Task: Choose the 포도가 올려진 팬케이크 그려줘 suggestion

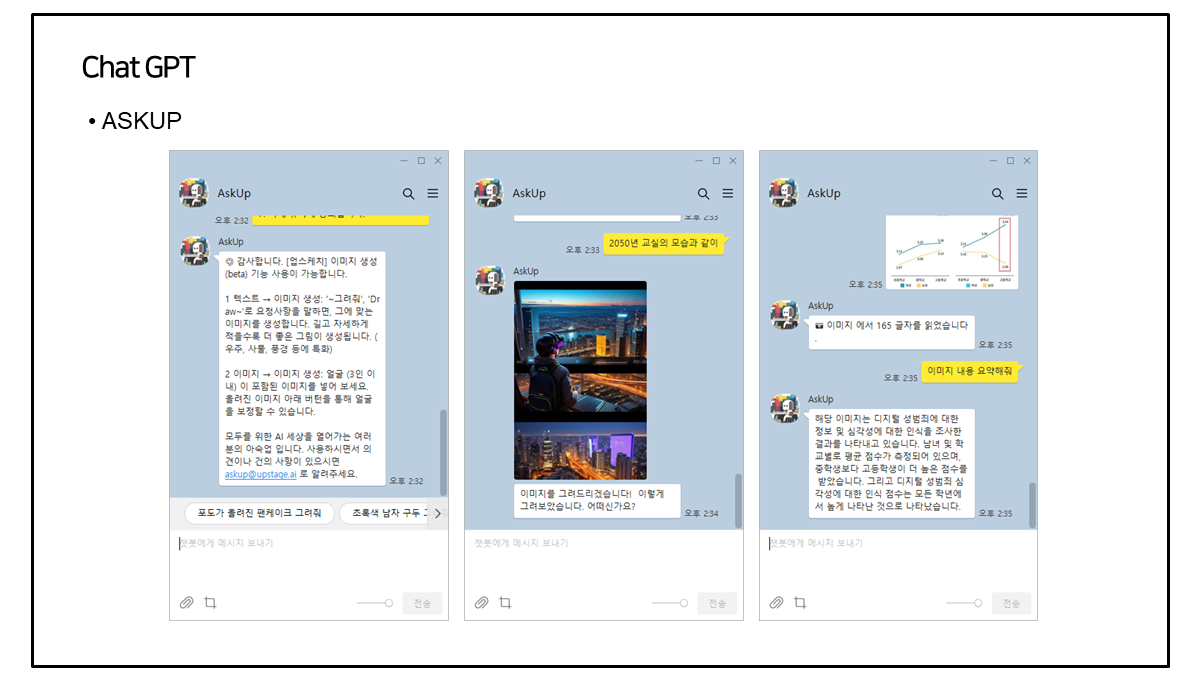Action: click(x=259, y=513)
